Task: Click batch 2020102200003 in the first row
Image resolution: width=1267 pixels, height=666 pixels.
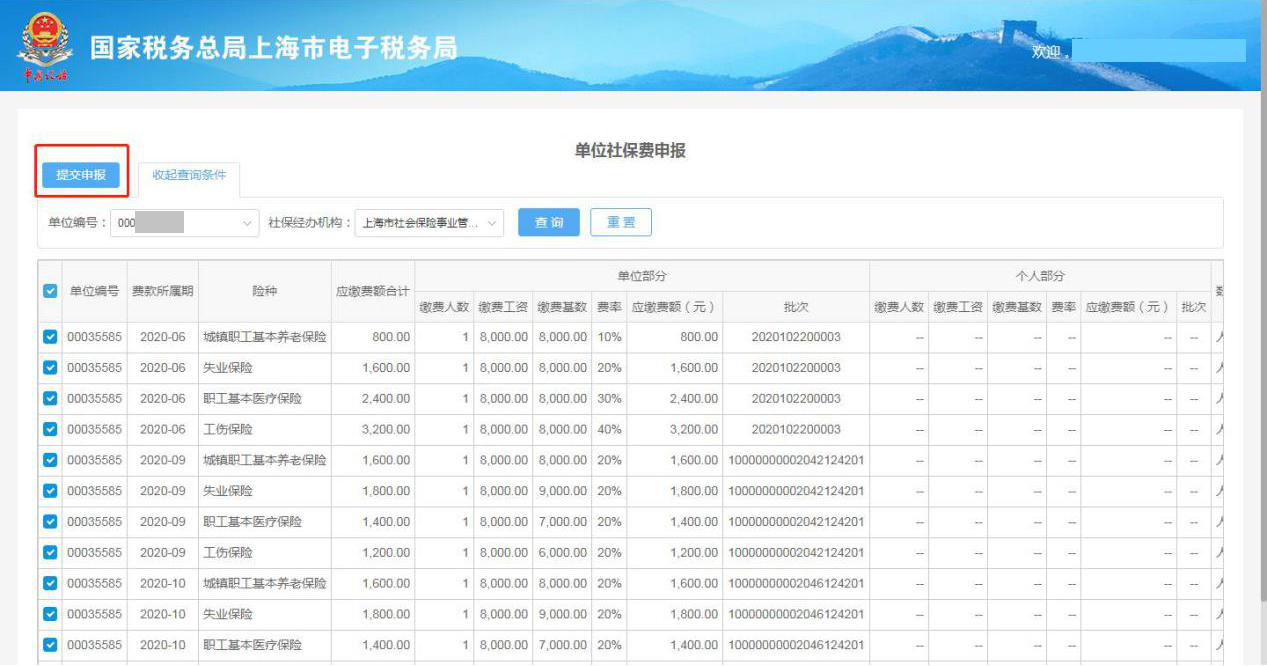Action: point(796,337)
